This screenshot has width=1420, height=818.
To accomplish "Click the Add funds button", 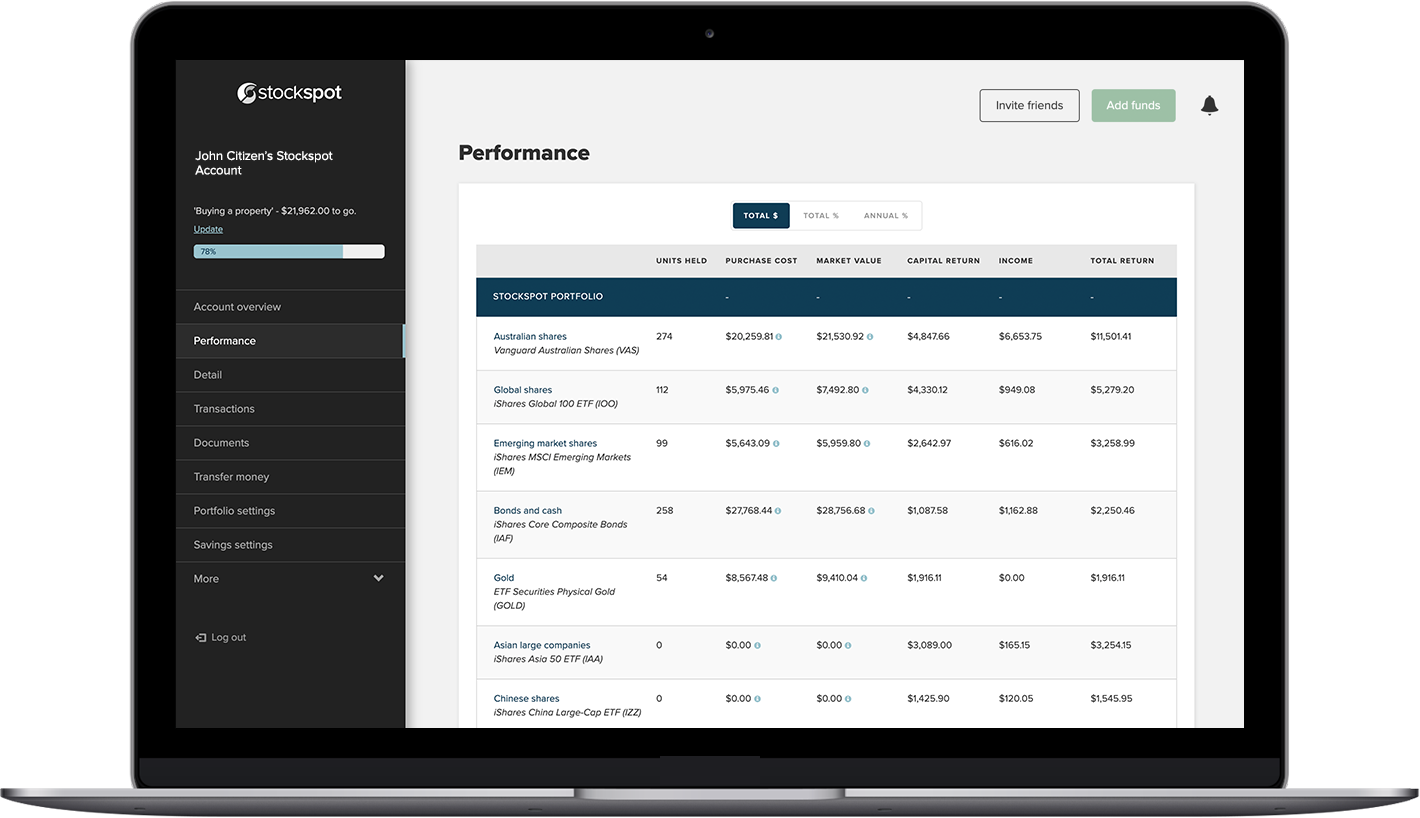I will click(1133, 105).
